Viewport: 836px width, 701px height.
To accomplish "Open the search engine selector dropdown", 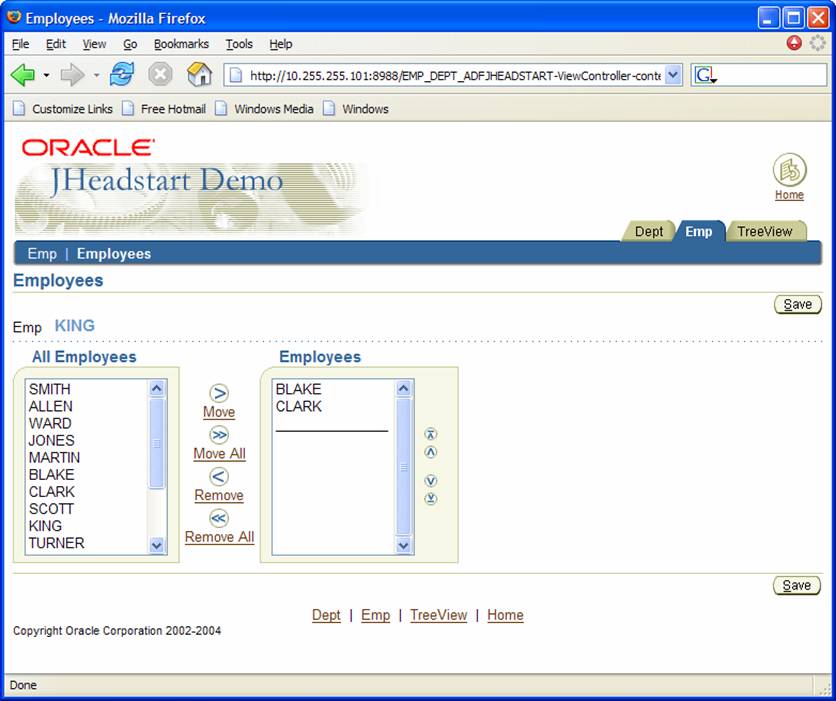I will coord(706,76).
